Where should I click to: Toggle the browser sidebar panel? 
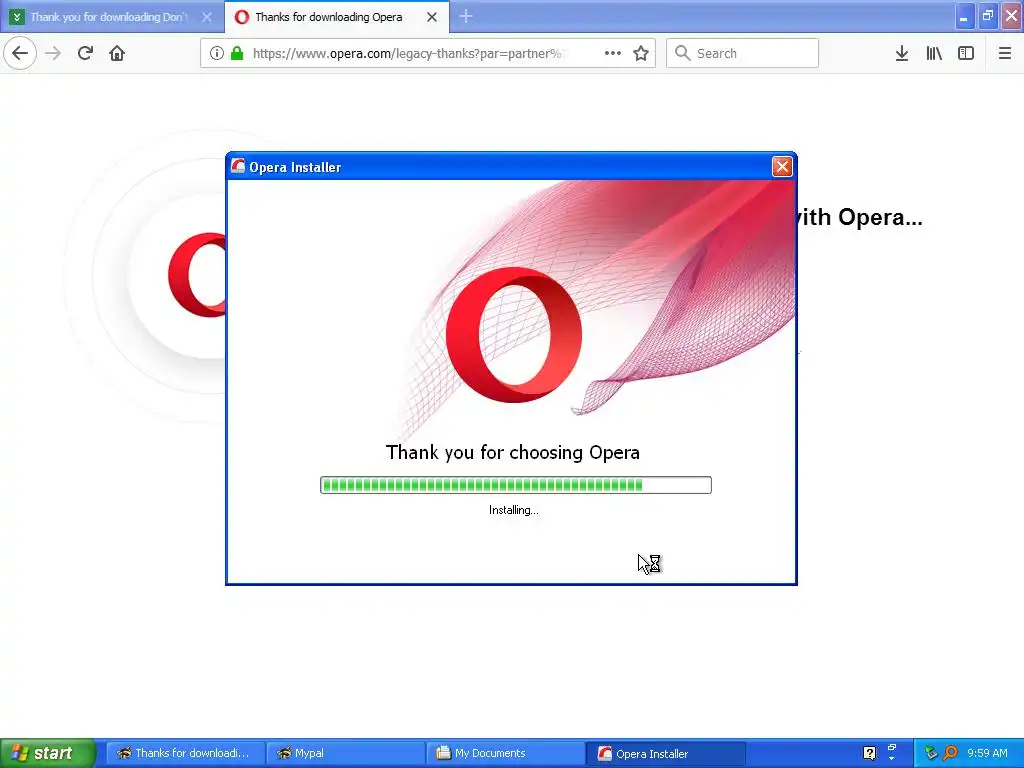966,53
